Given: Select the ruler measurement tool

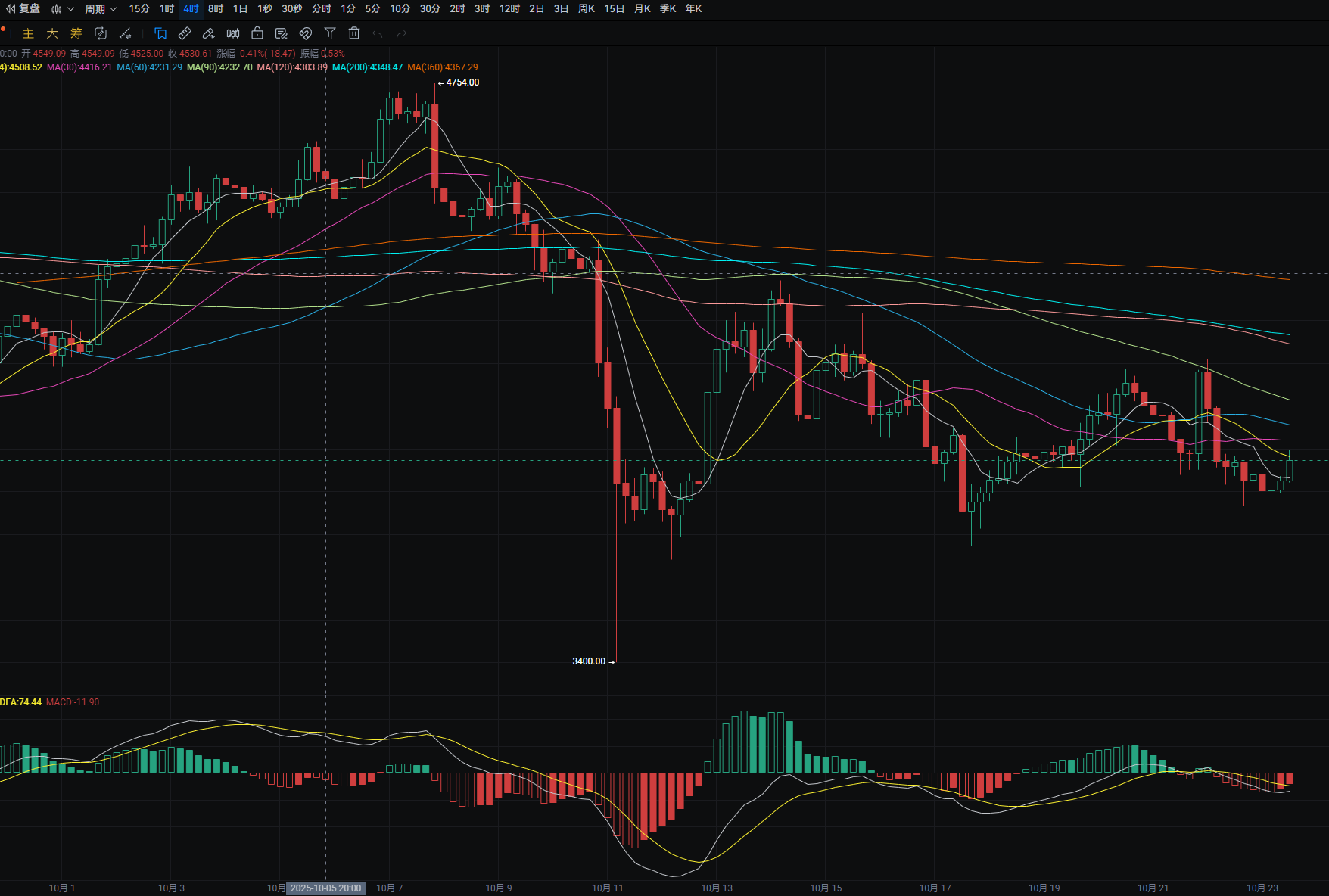Looking at the screenshot, I should coord(185,33).
